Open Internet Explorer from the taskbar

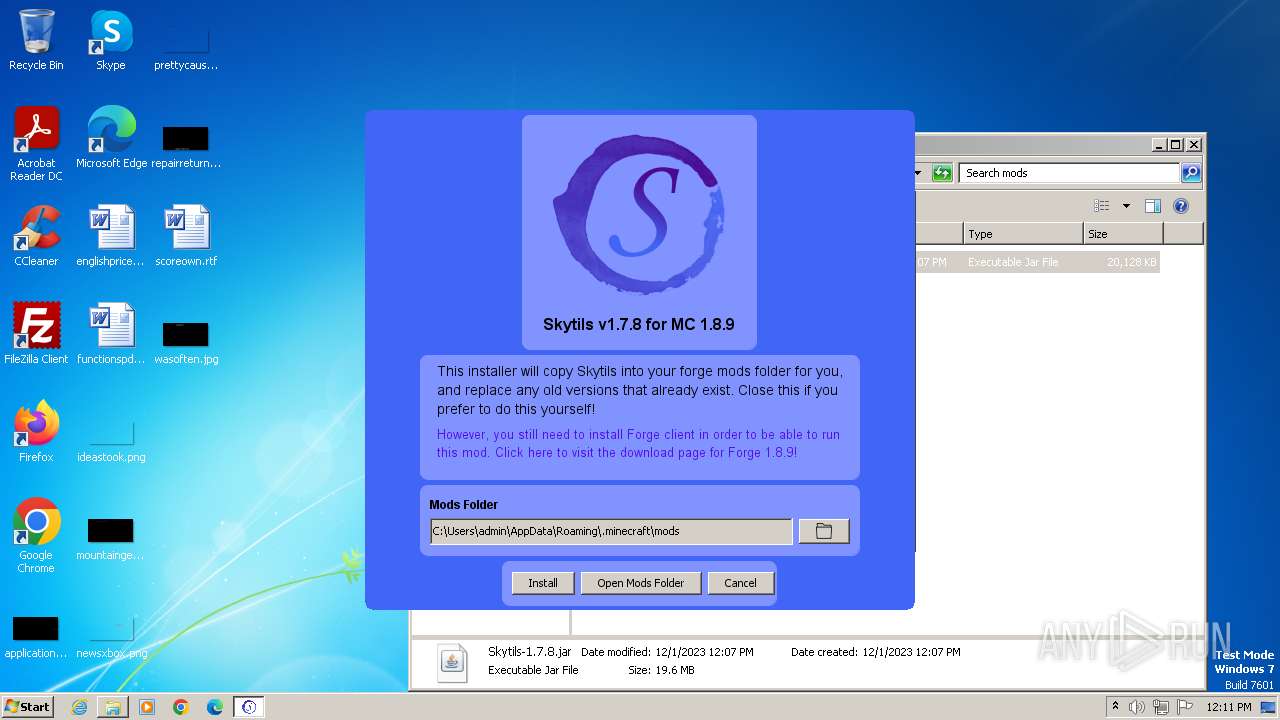[79, 707]
